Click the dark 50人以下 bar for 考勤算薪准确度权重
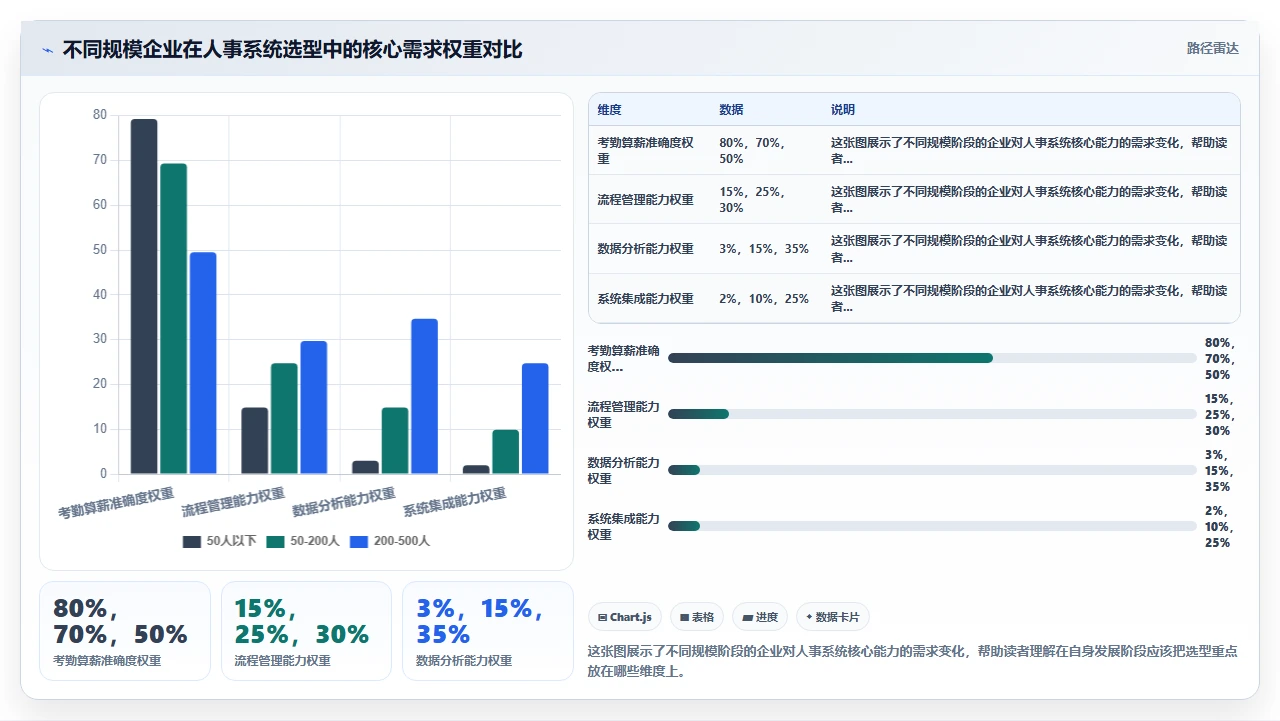The height and width of the screenshot is (721, 1280). [144, 296]
